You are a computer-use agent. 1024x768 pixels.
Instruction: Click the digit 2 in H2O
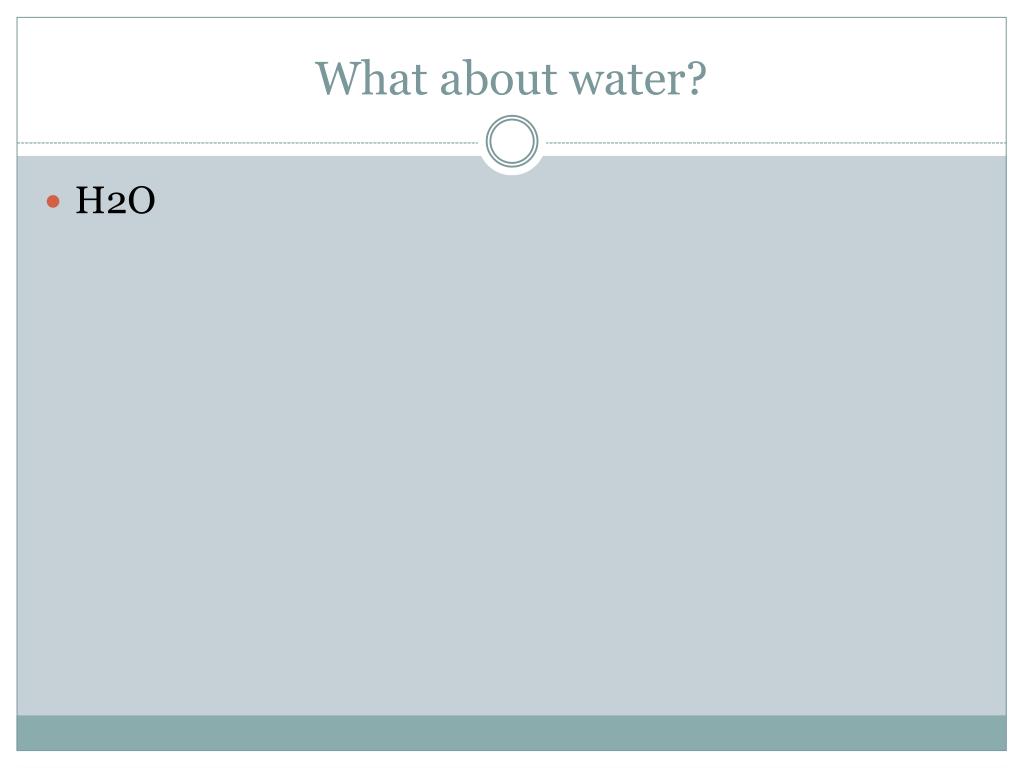click(116, 204)
